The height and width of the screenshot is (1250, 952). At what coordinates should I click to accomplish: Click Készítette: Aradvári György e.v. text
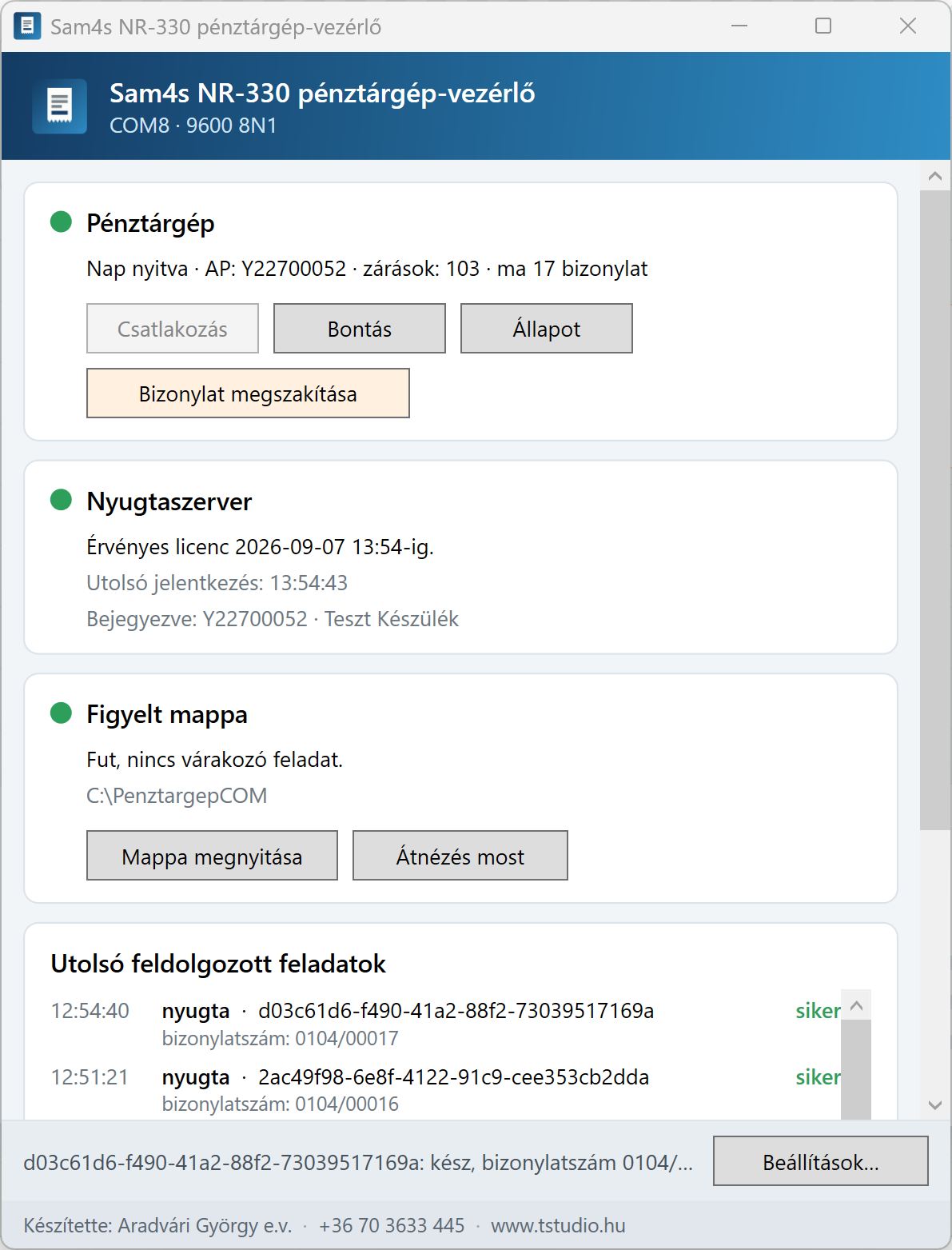157,1225
